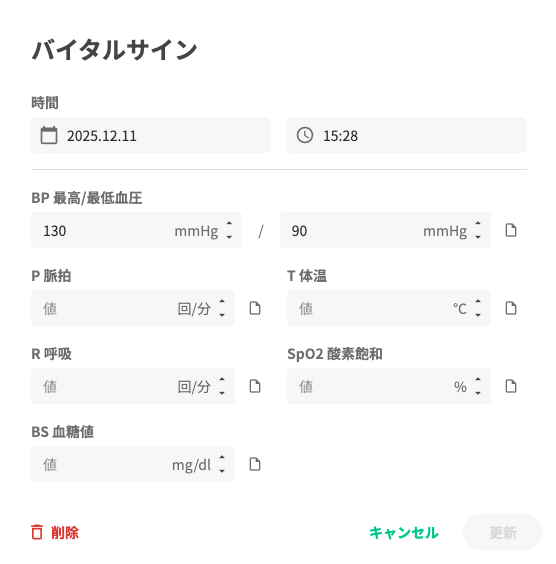Click the 更新 update button
The height and width of the screenshot is (564, 556).
coord(503,532)
